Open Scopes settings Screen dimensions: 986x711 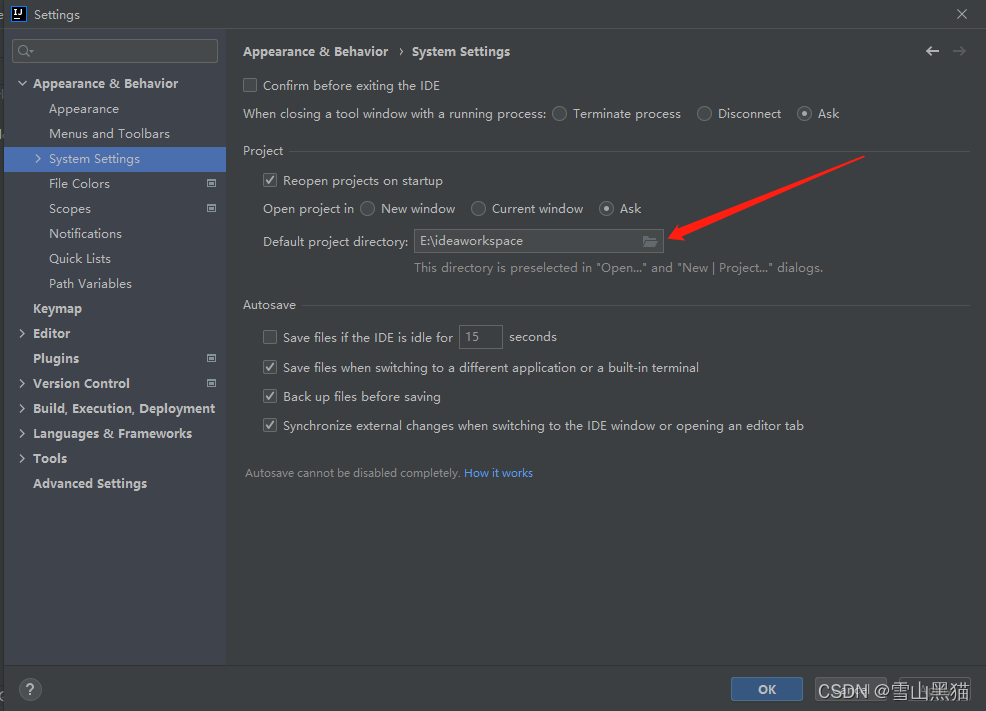[70, 209]
